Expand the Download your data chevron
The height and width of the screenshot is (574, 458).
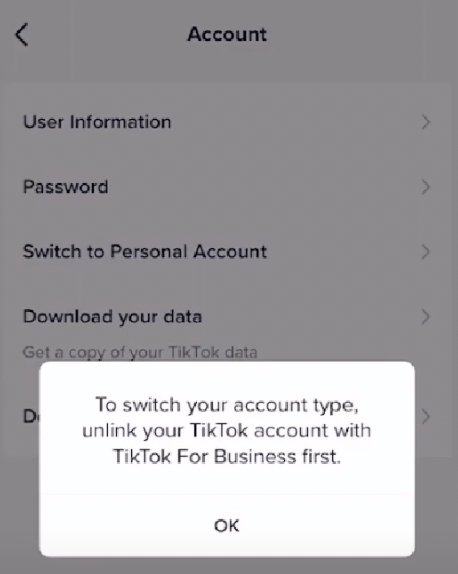pyautogui.click(x=425, y=317)
